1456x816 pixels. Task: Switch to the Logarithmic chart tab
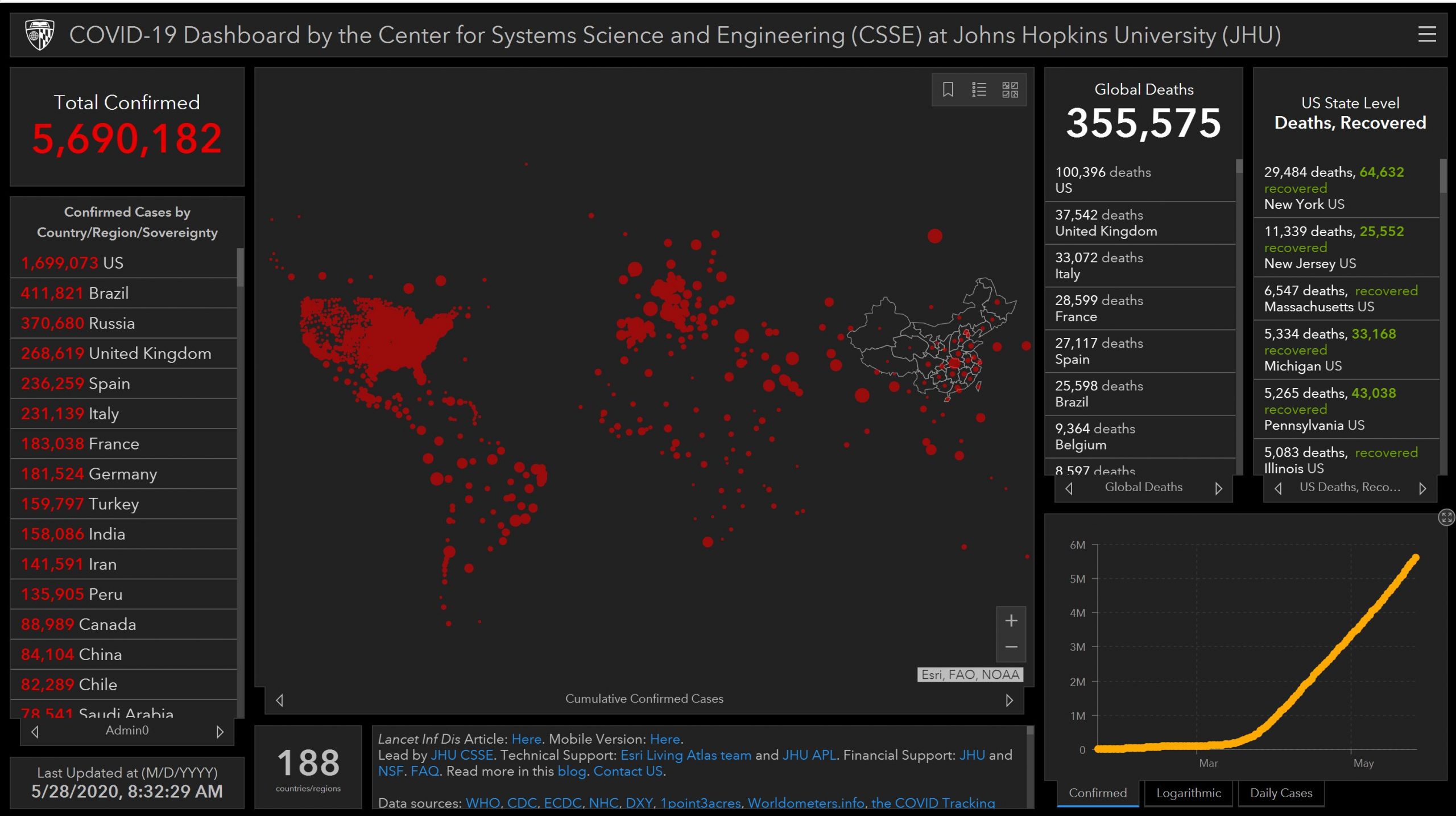click(x=1188, y=793)
